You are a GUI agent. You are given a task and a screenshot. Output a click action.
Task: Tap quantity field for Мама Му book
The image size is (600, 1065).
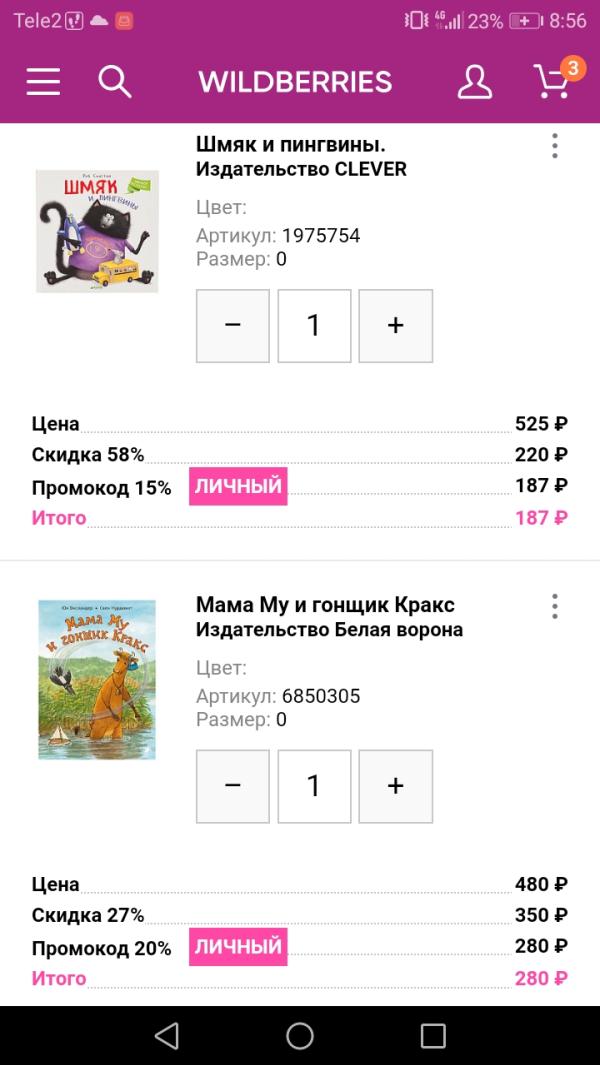pyautogui.click(x=314, y=786)
